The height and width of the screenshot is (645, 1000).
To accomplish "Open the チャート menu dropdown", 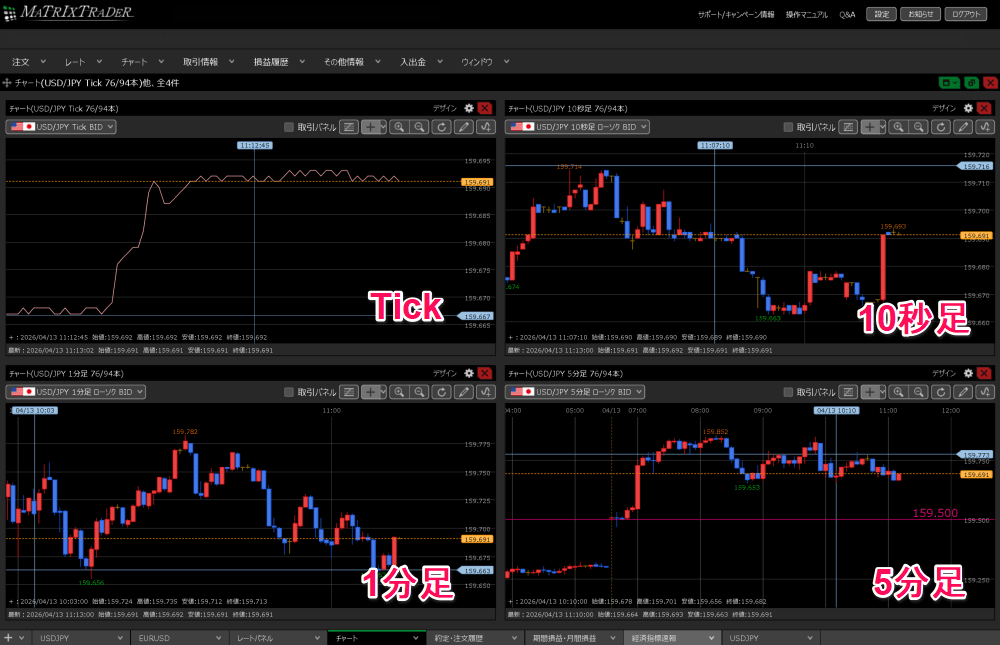I will pyautogui.click(x=140, y=62).
